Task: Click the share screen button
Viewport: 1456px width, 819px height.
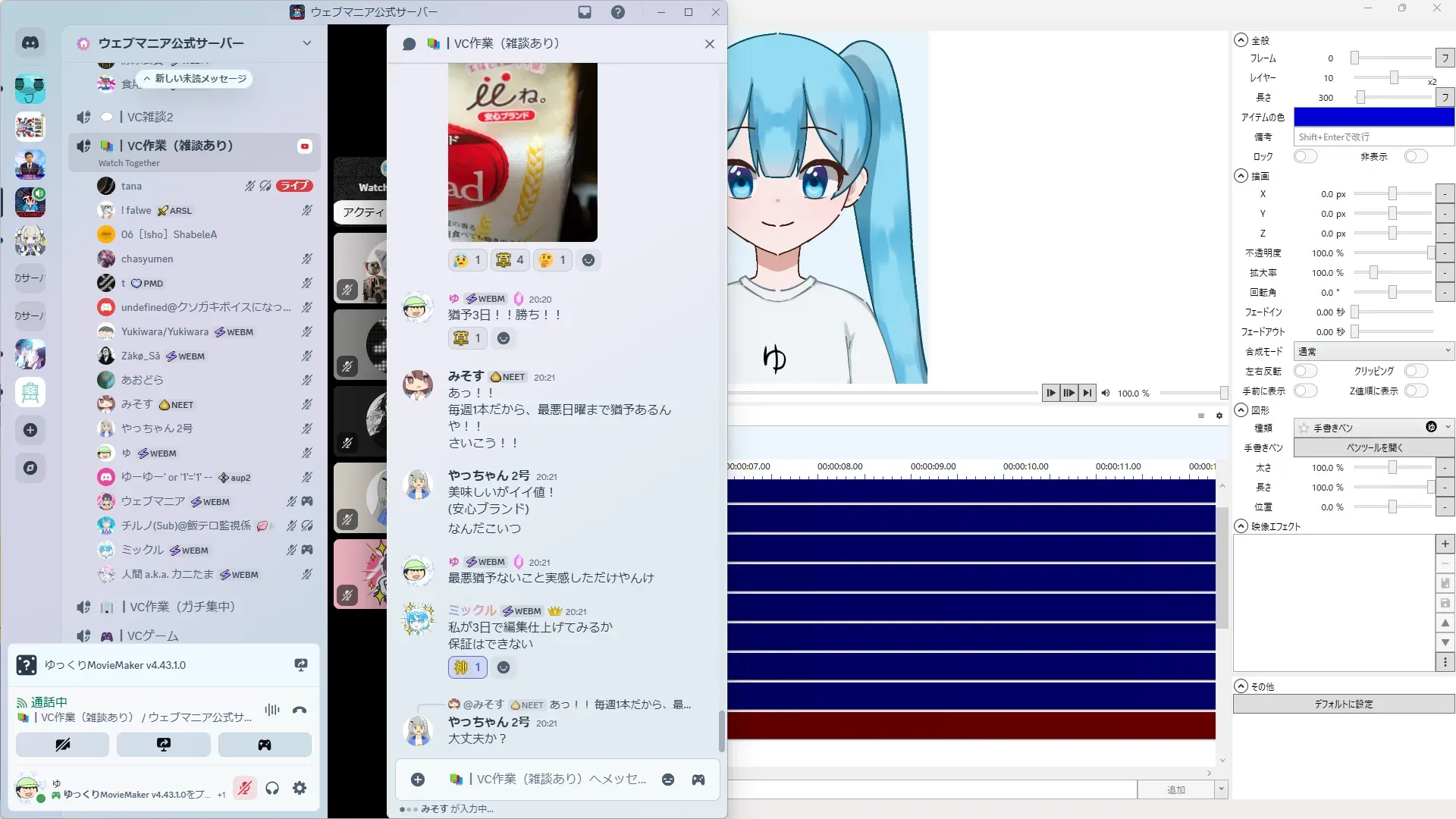Action: [x=163, y=745]
